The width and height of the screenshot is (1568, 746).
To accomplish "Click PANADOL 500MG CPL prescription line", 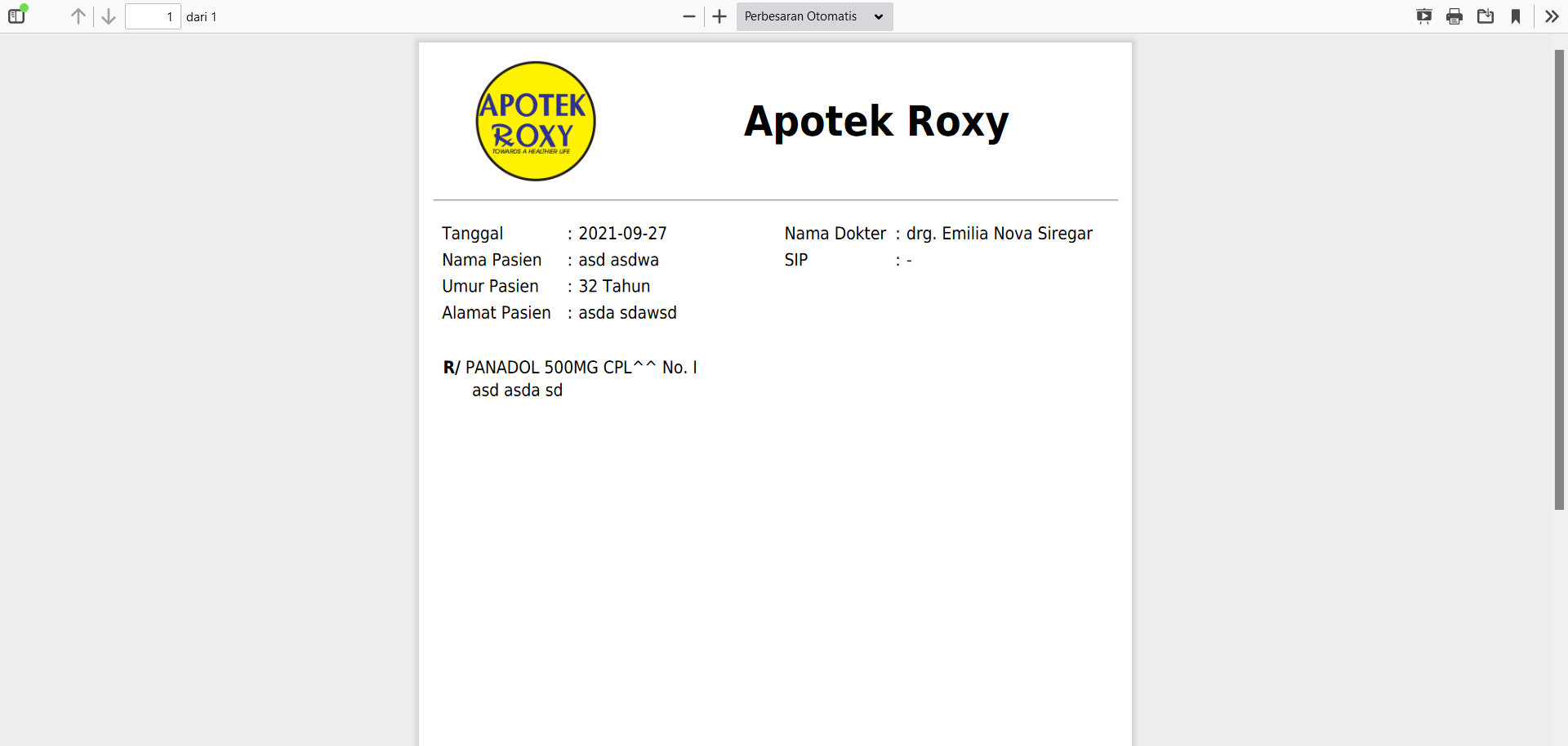I will coord(571,368).
